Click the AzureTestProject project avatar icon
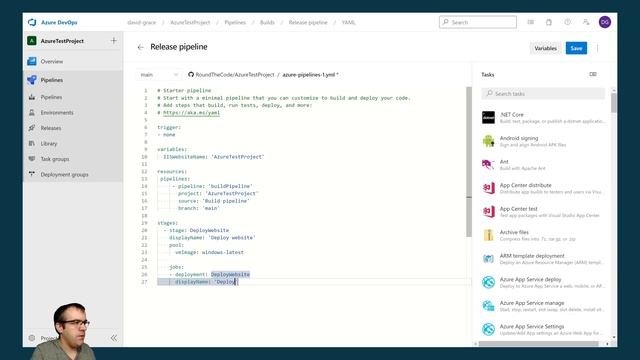The height and width of the screenshot is (360, 640). tap(32, 41)
